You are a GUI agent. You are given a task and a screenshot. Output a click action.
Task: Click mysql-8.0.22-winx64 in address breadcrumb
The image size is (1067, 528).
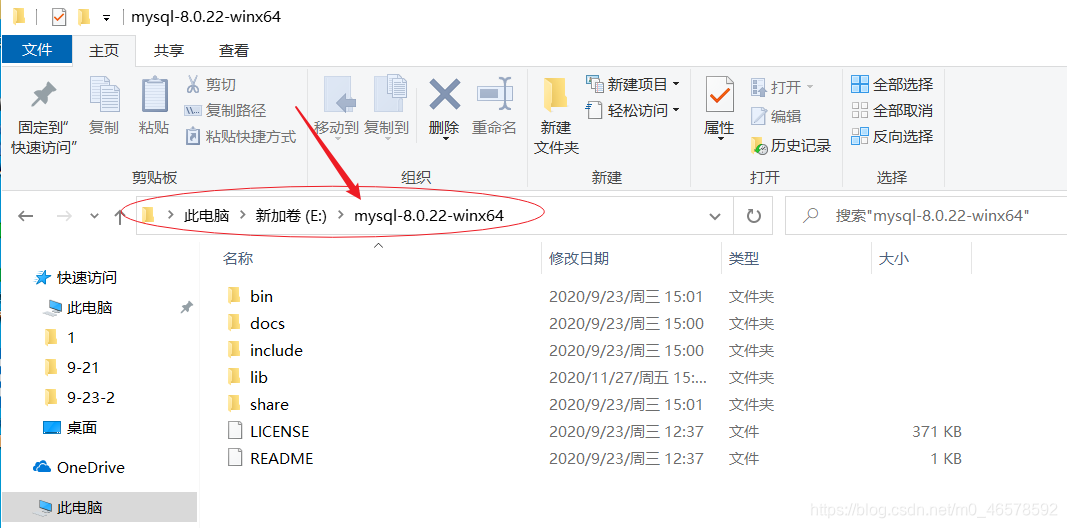click(429, 216)
